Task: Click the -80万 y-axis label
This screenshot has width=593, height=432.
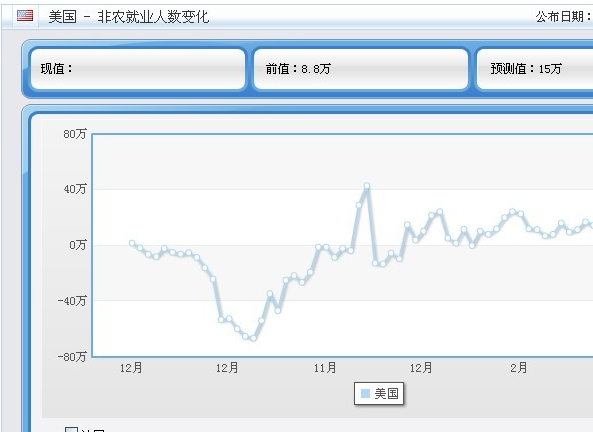Action: tap(72, 356)
